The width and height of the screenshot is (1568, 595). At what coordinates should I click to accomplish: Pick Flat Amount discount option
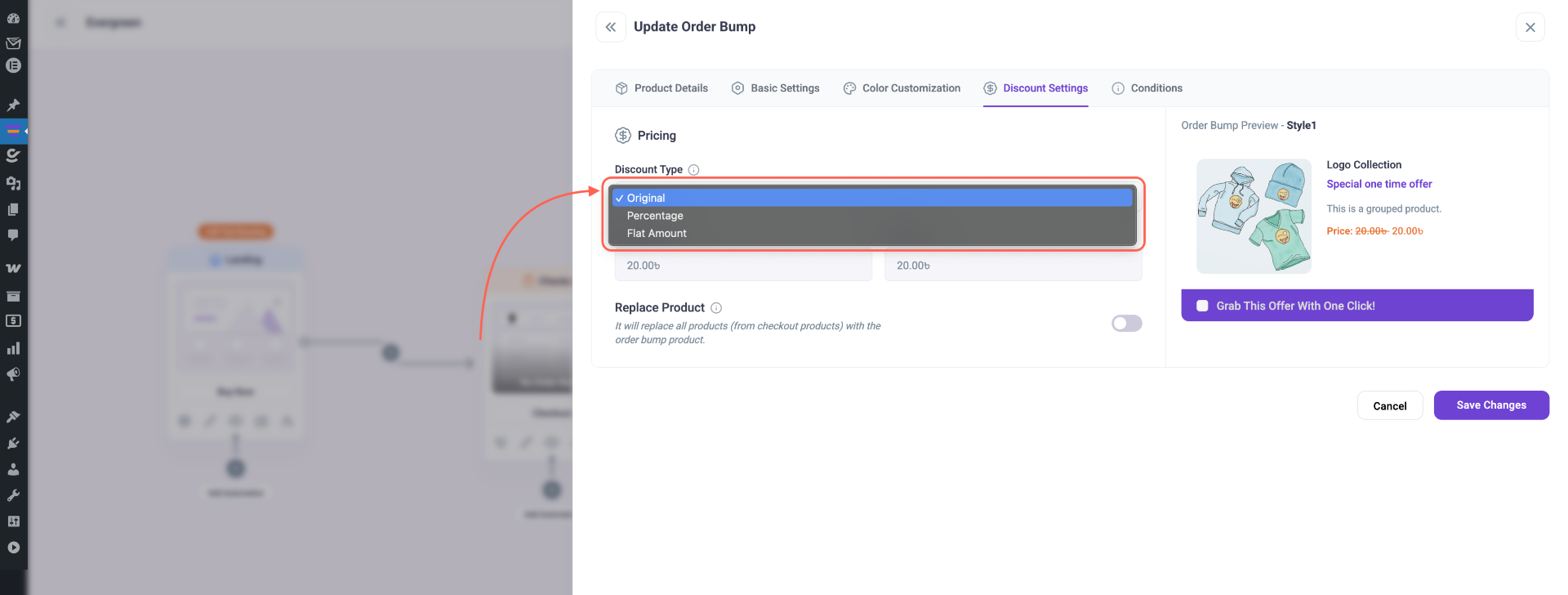657,234
